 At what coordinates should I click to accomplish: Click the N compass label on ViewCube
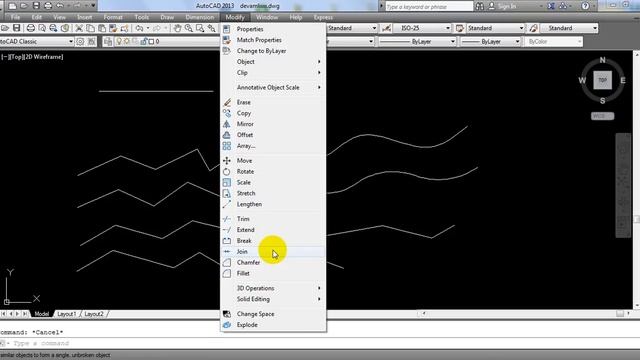tap(602, 60)
